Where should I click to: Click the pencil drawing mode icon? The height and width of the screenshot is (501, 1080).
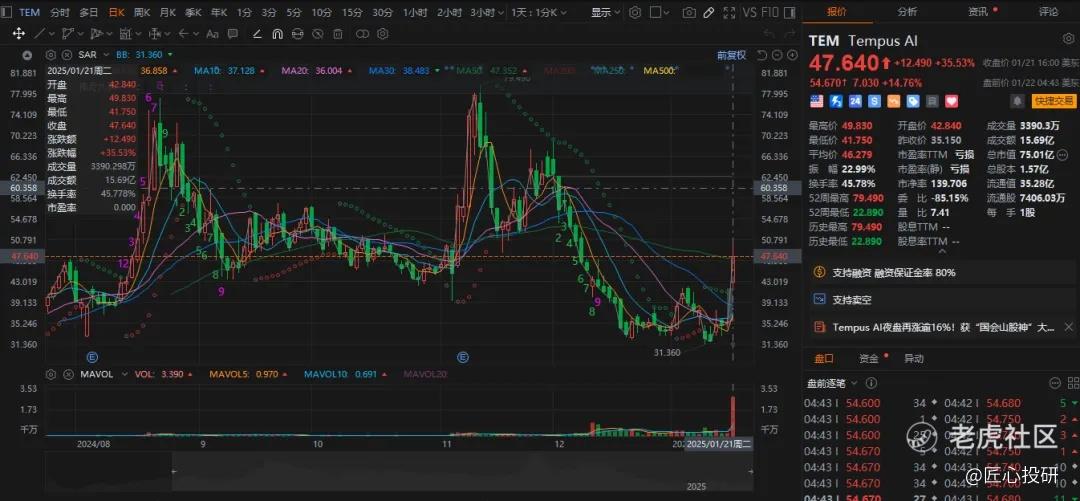coord(709,12)
